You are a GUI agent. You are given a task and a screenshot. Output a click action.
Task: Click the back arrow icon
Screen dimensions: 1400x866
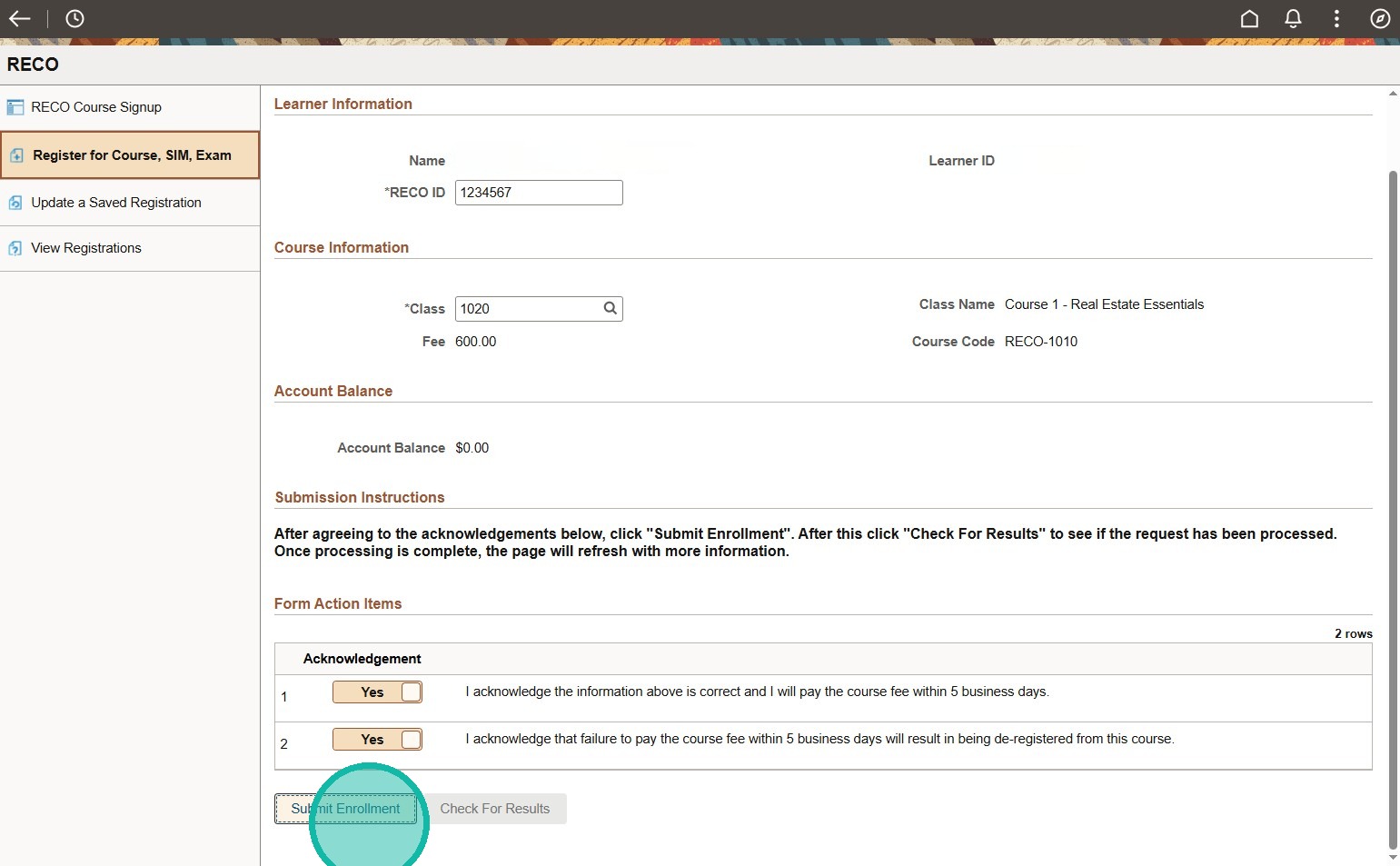(x=20, y=19)
